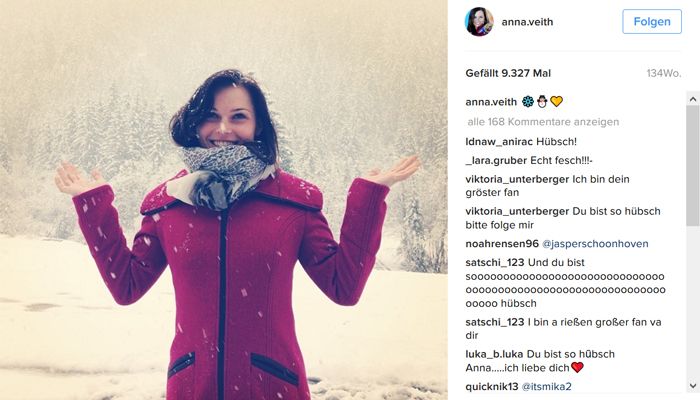Click the 134Wo. post timestamp
This screenshot has width=700, height=400.
click(664, 74)
